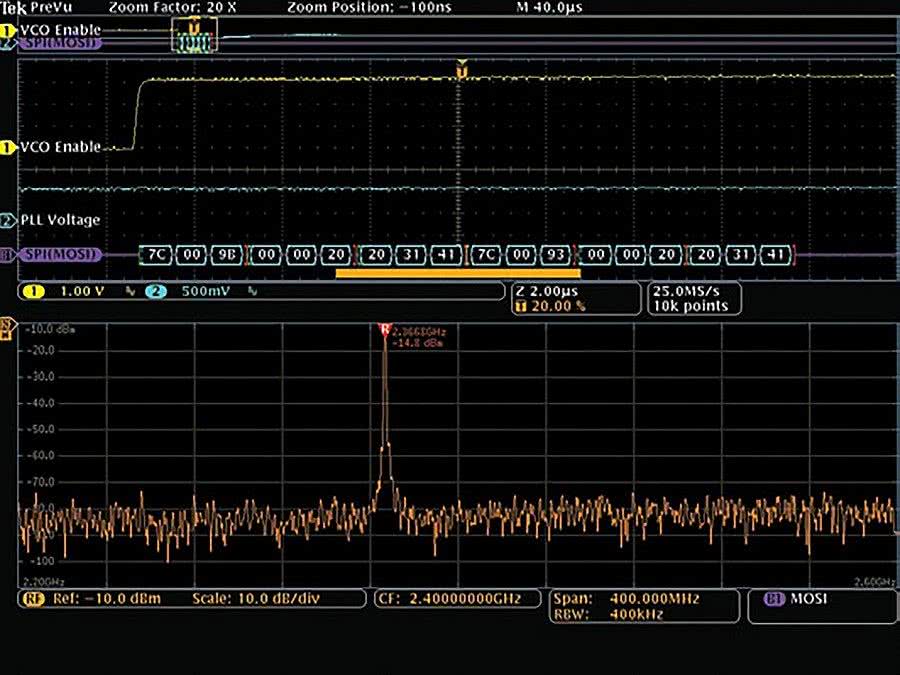Click the channel 2 PLL Voltage marker
The image size is (900, 675).
[9, 219]
